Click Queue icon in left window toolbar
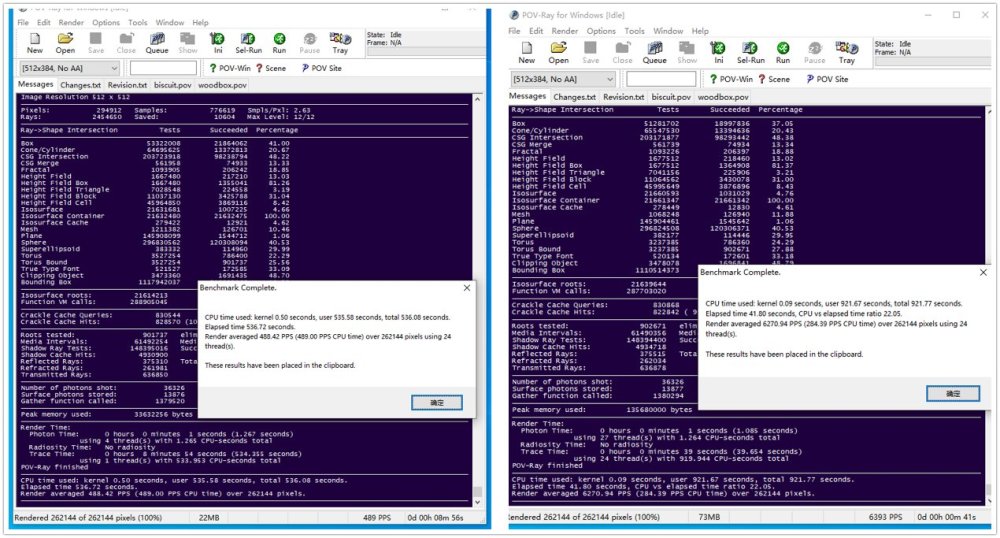The width and height of the screenshot is (1000, 538). 157,43
